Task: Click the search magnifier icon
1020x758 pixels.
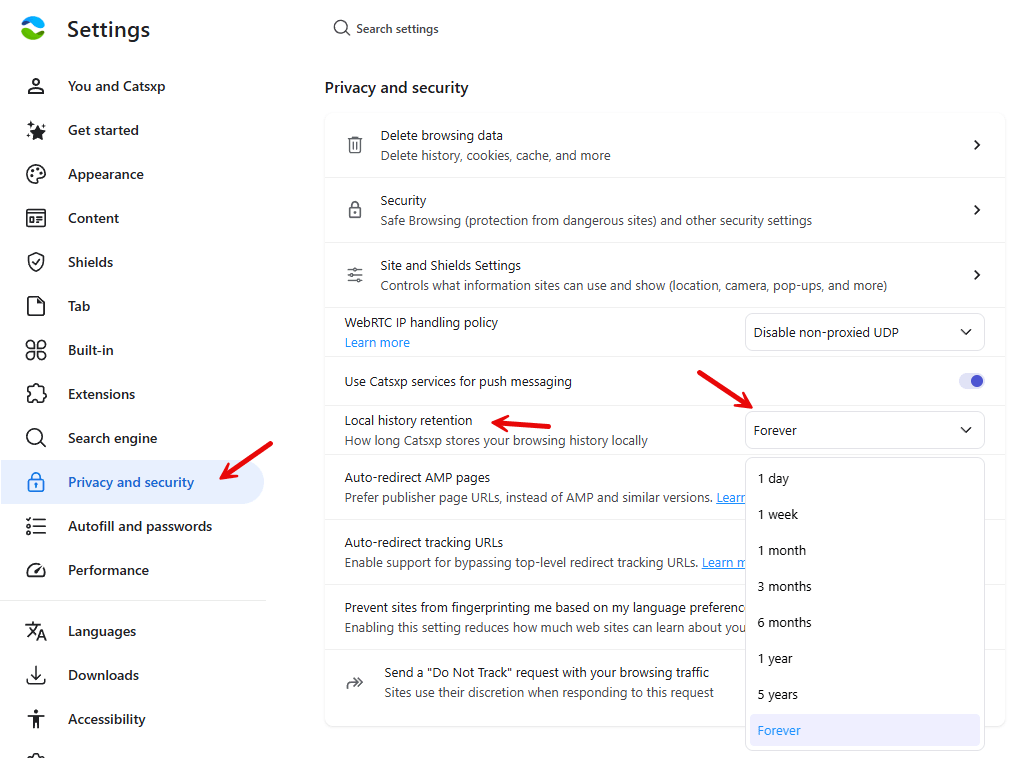Action: pos(342,28)
